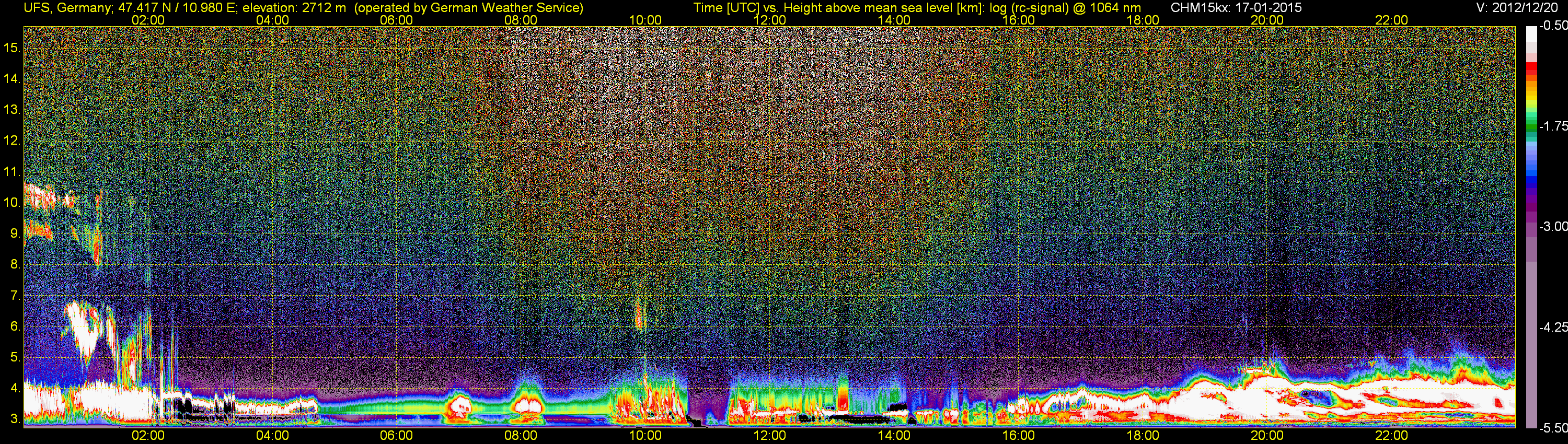Select the "Time [UTC]" axis description

tap(725, 8)
